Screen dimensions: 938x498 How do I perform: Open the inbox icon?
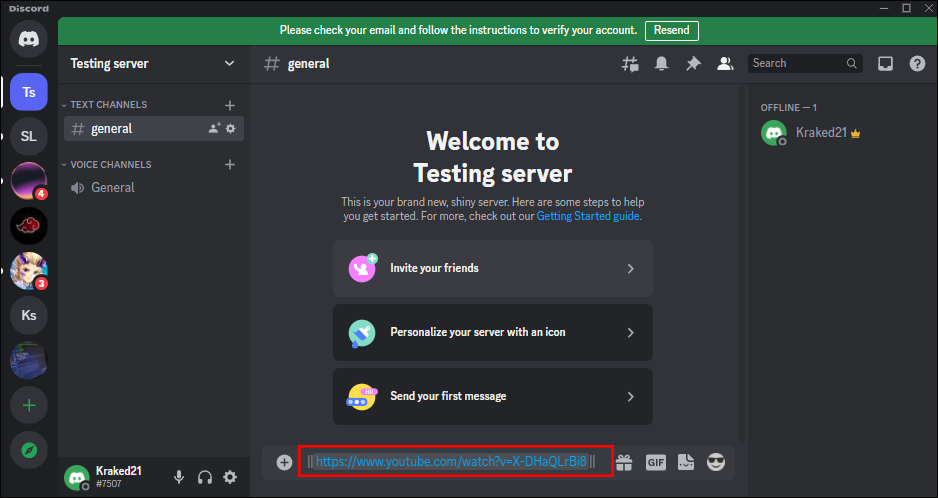885,63
